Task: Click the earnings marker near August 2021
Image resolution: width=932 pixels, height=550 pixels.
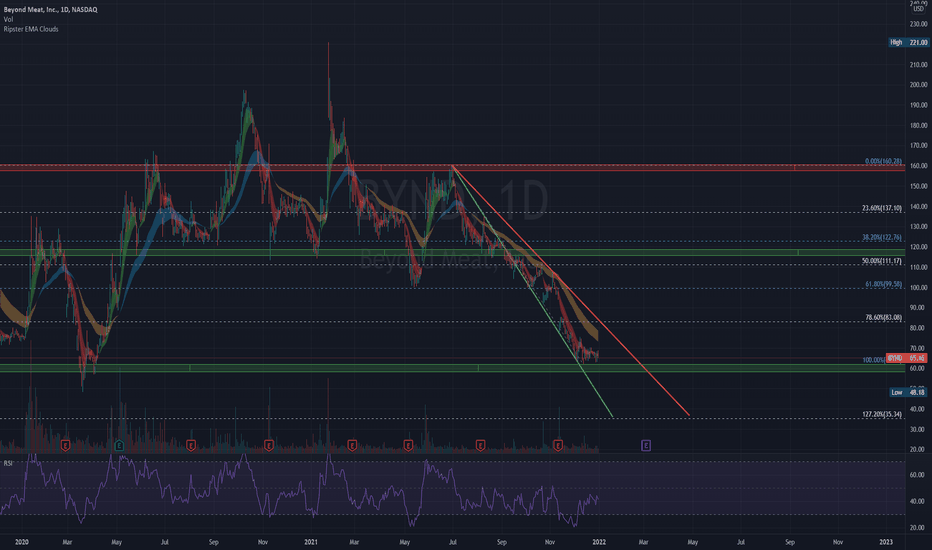Action: pyautogui.click(x=480, y=445)
